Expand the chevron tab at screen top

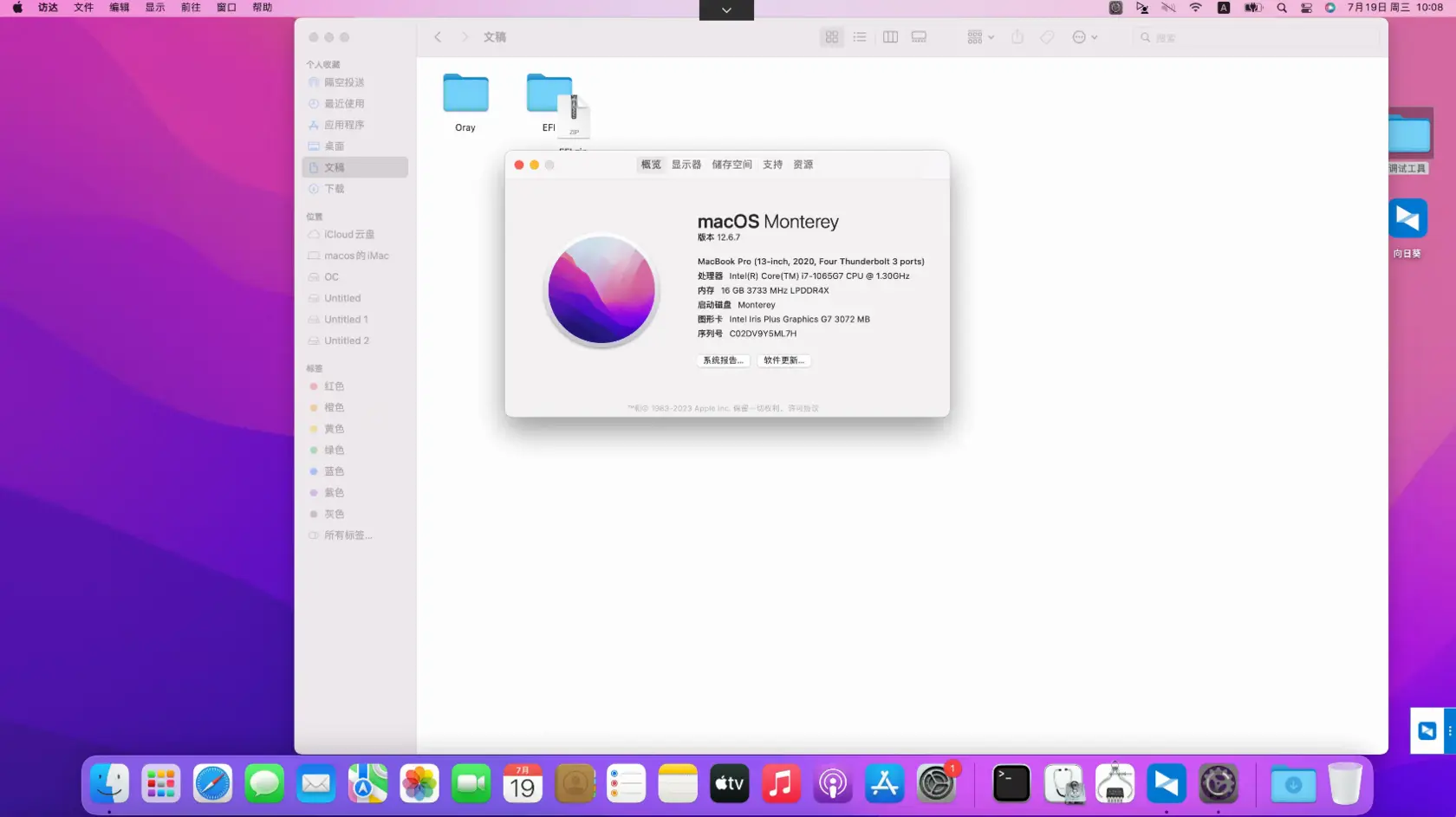pos(726,10)
